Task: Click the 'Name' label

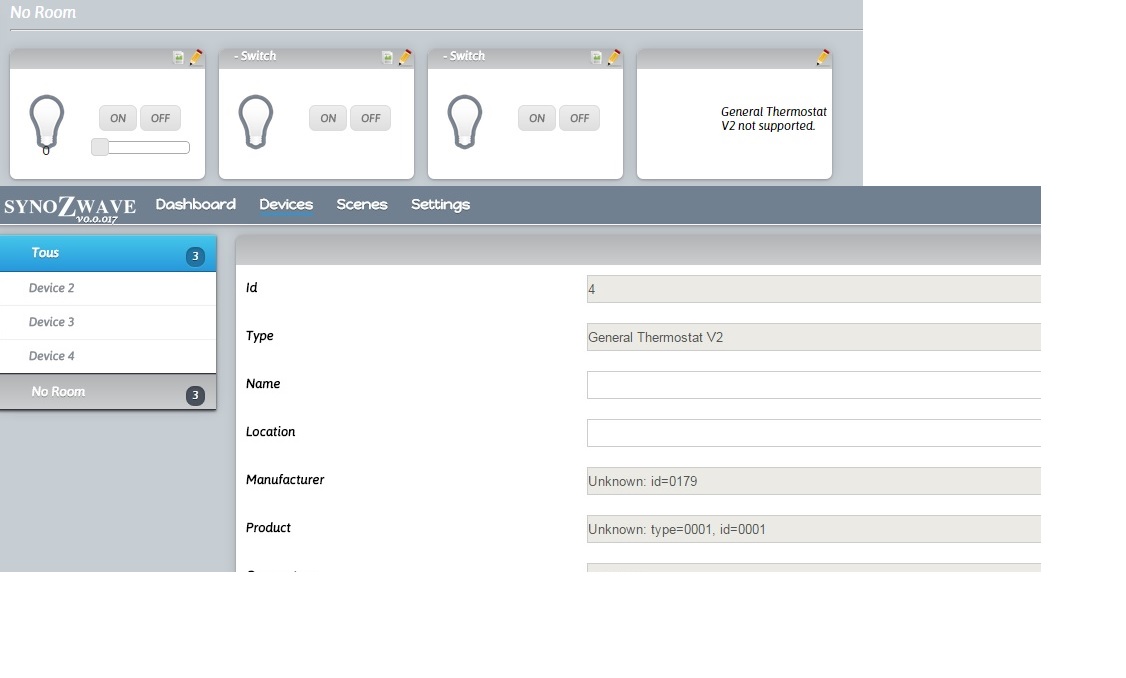Action: click(x=263, y=384)
